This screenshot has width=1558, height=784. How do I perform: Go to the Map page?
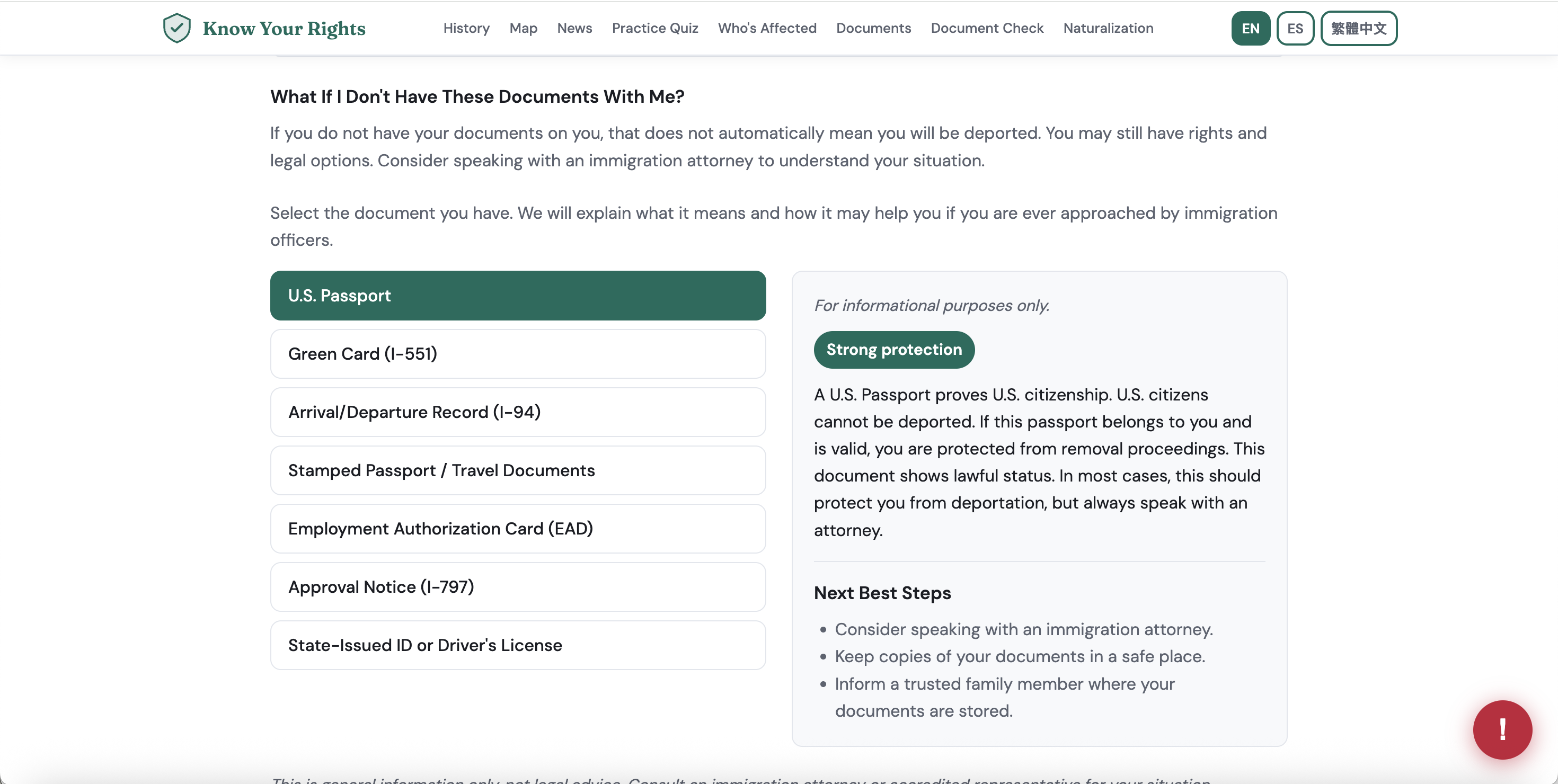523,29
